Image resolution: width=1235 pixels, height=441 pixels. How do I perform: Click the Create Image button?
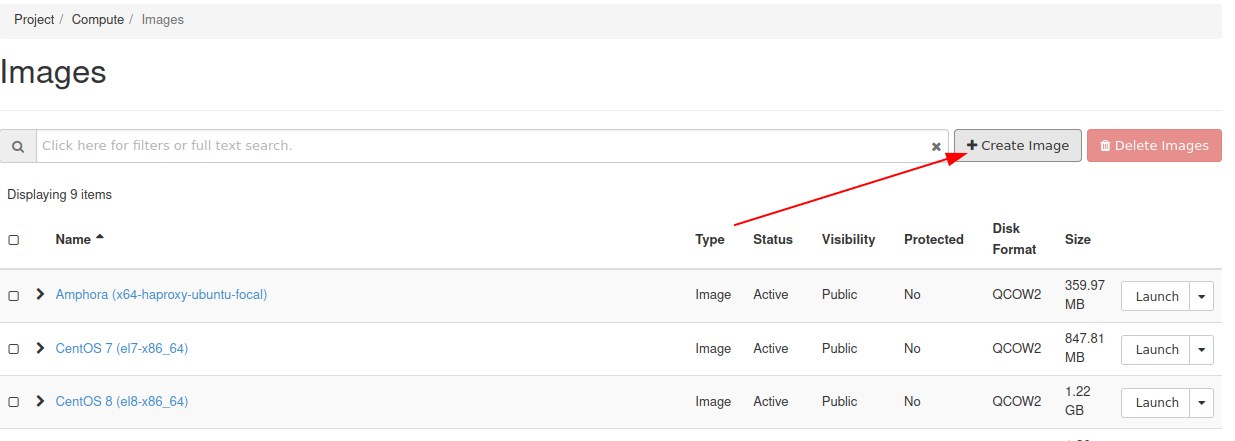1017,145
